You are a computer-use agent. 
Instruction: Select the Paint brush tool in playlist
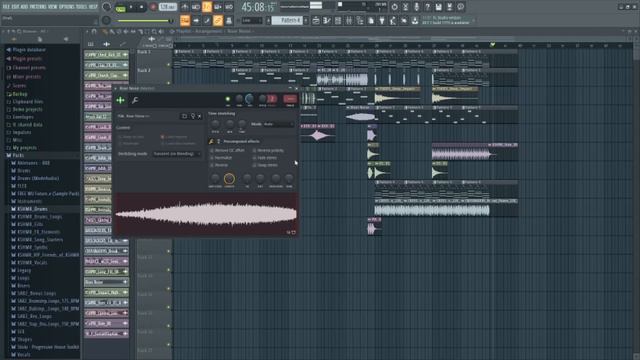click(112, 31)
